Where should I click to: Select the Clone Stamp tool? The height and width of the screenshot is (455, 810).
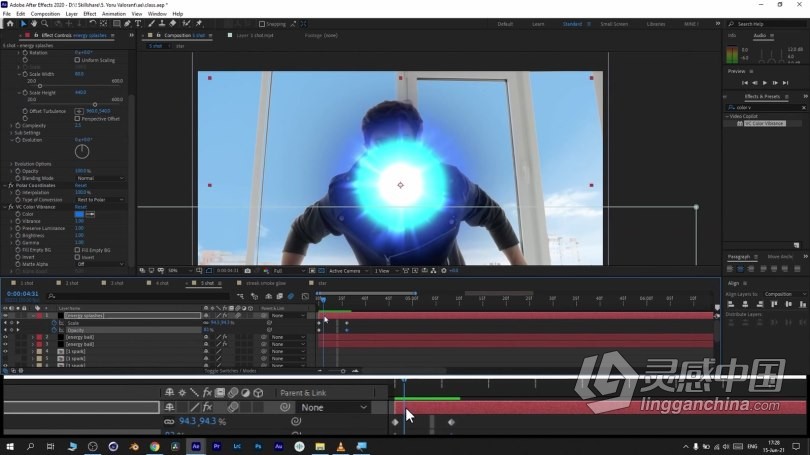[162, 24]
